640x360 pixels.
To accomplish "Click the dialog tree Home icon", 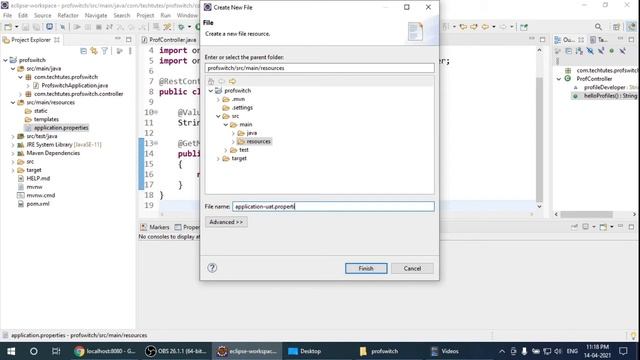I will 211,81.
